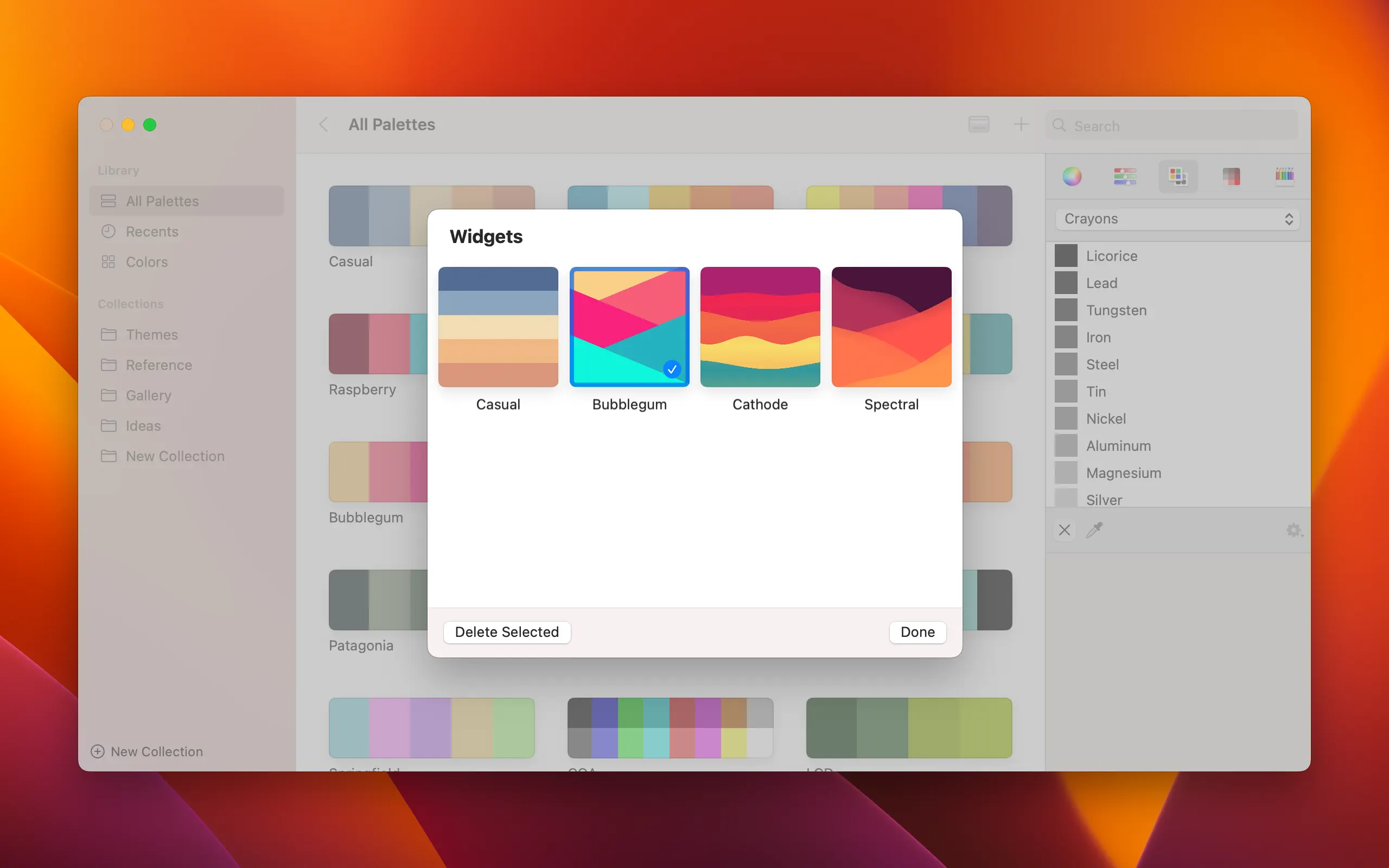Expand the Crayons palette dropdown
The image size is (1389, 868).
click(x=1177, y=219)
